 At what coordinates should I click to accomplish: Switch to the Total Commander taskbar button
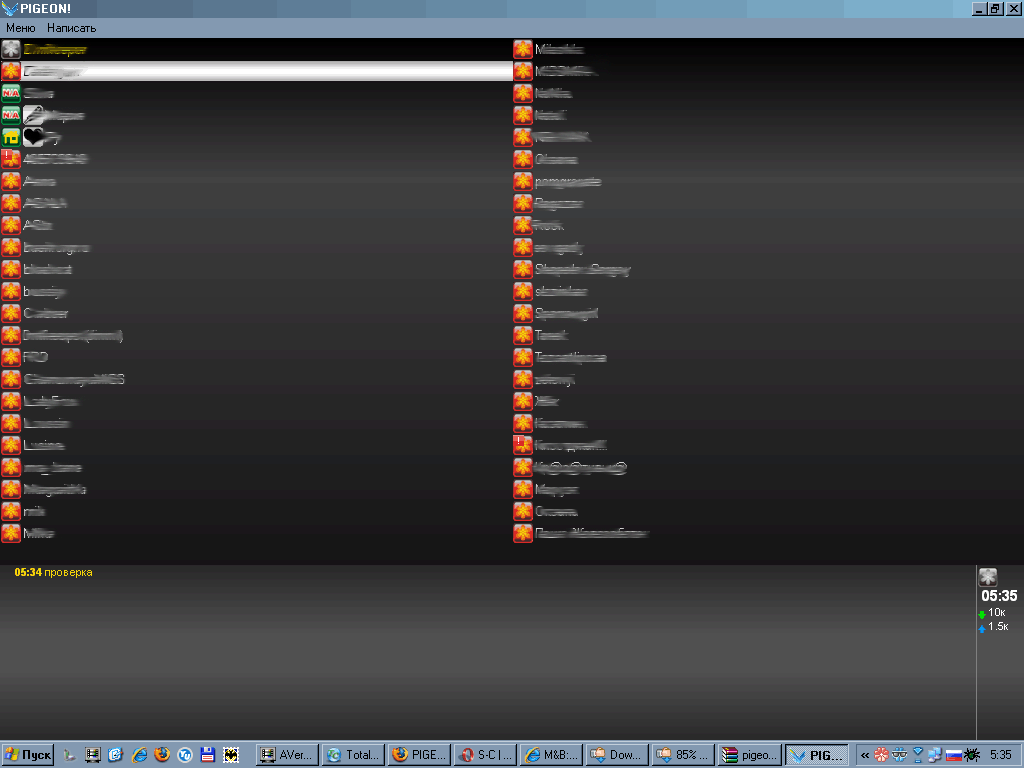[x=352, y=755]
